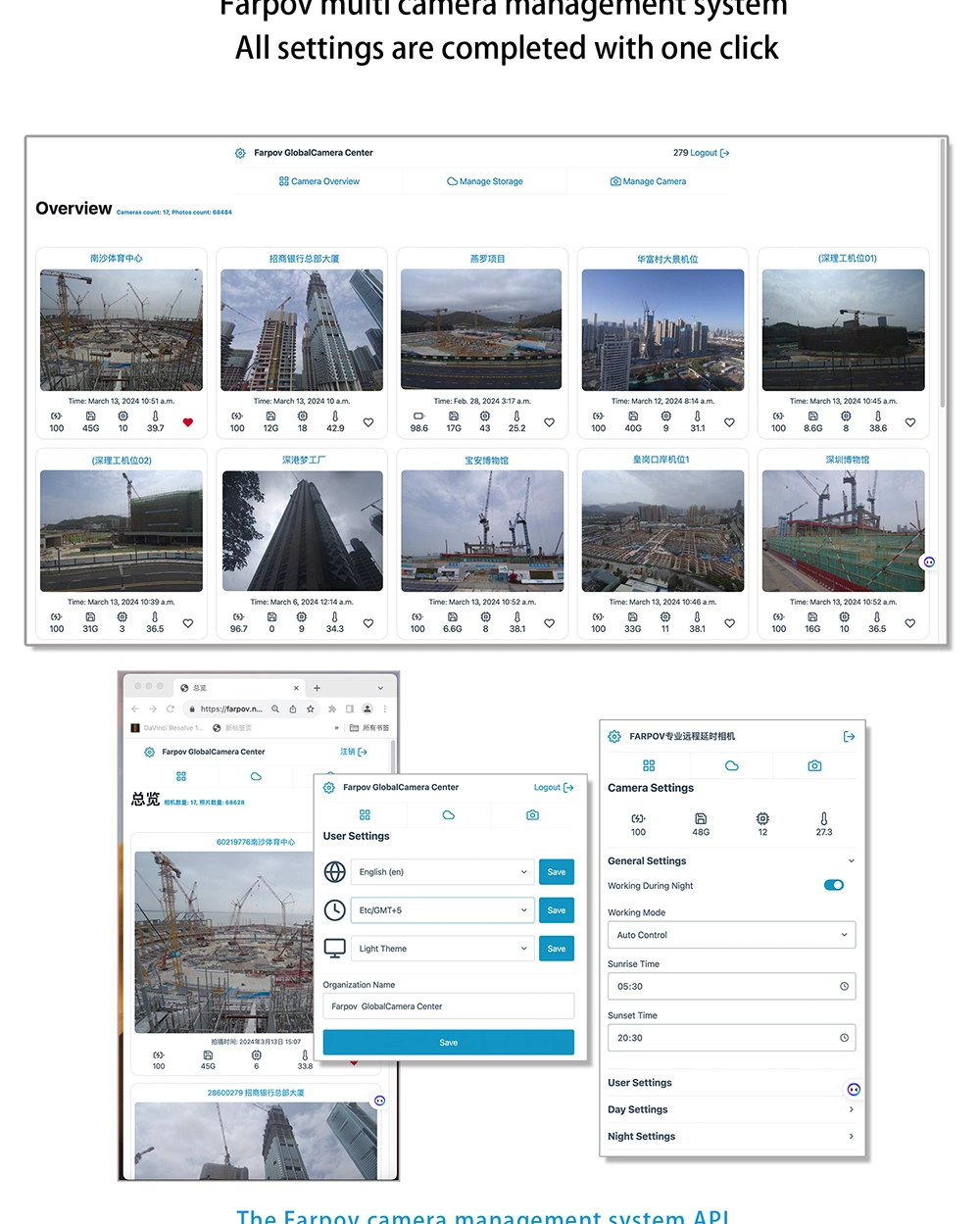Favorite the 燕罗项目 camera with heart icon
The image size is (980, 1224).
pyautogui.click(x=549, y=422)
